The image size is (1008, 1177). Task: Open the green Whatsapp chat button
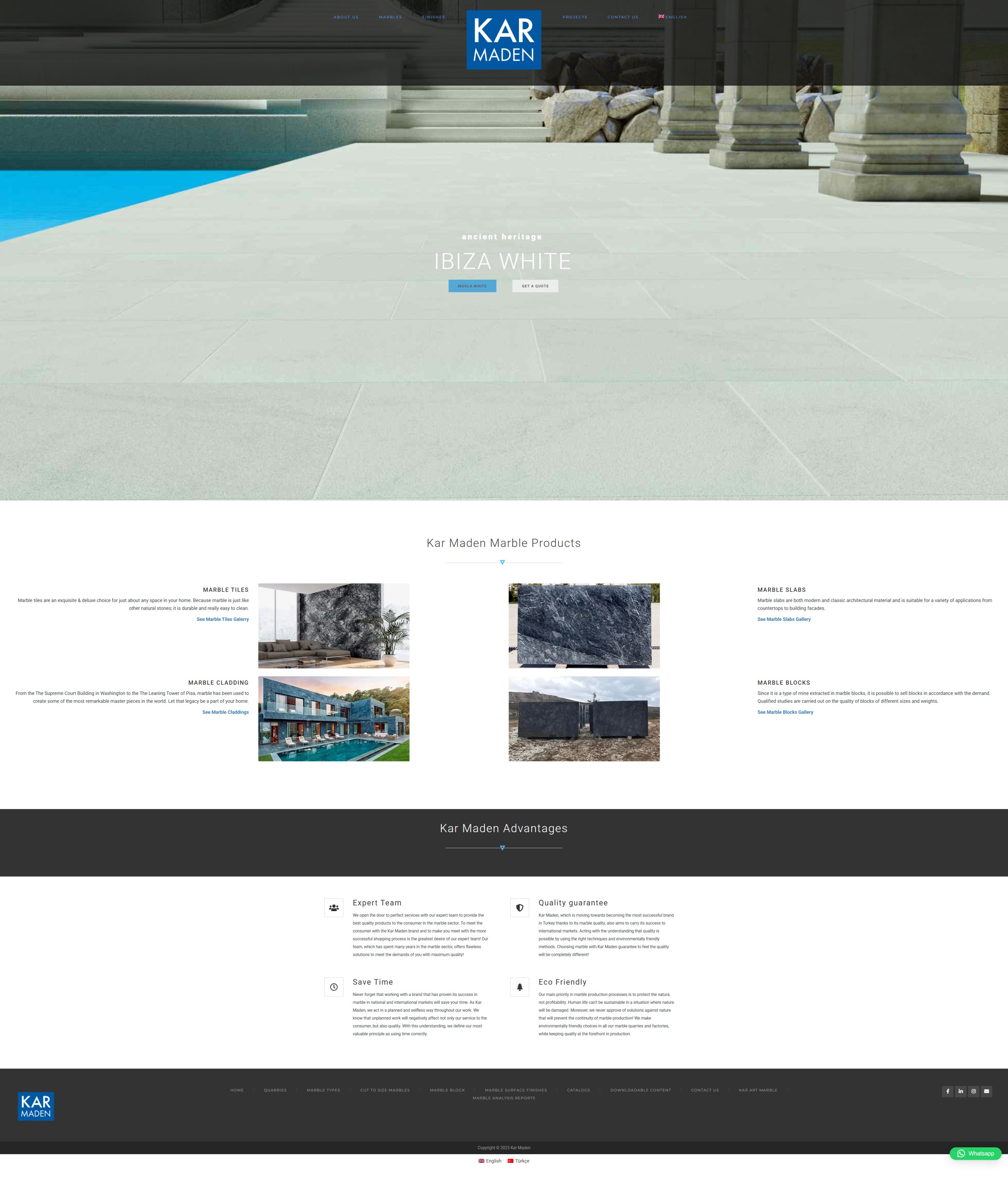(x=975, y=1153)
